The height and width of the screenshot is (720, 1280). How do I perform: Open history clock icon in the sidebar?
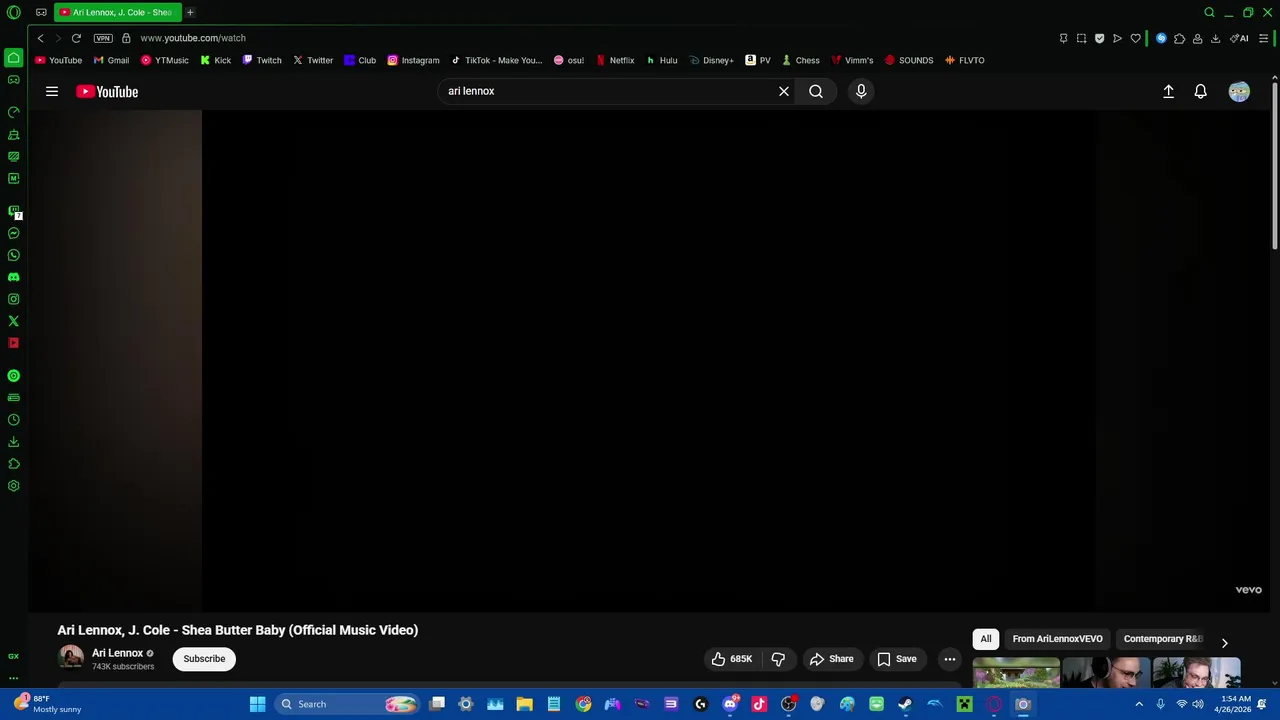tap(14, 420)
